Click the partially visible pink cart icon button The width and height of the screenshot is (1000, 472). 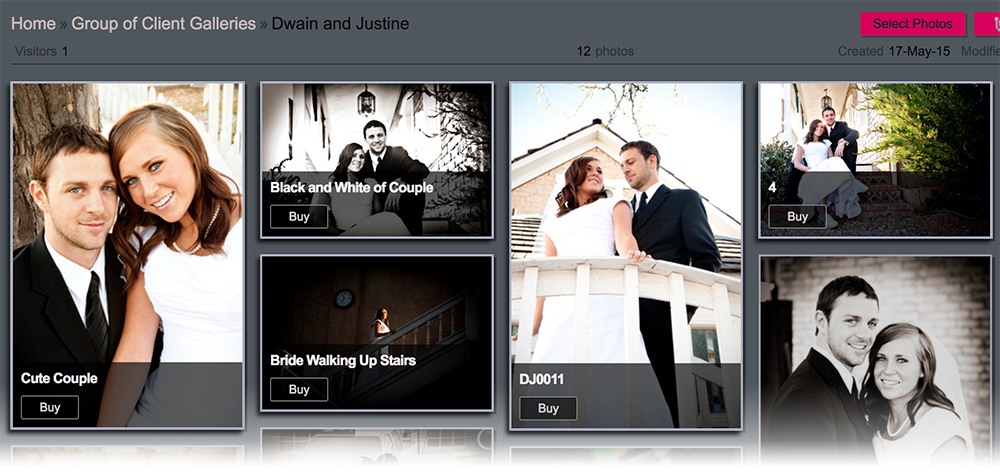(987, 24)
